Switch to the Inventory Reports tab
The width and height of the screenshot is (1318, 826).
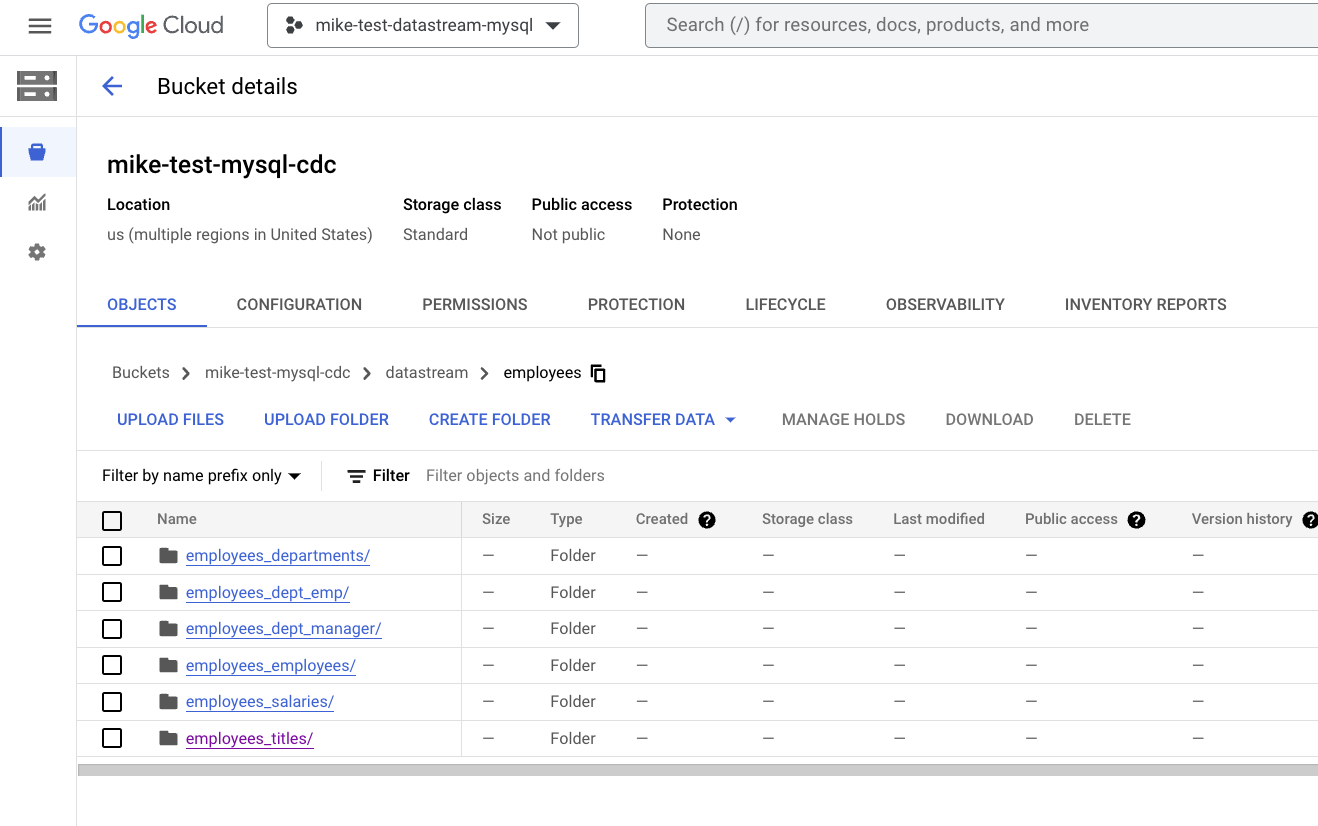pos(1146,305)
